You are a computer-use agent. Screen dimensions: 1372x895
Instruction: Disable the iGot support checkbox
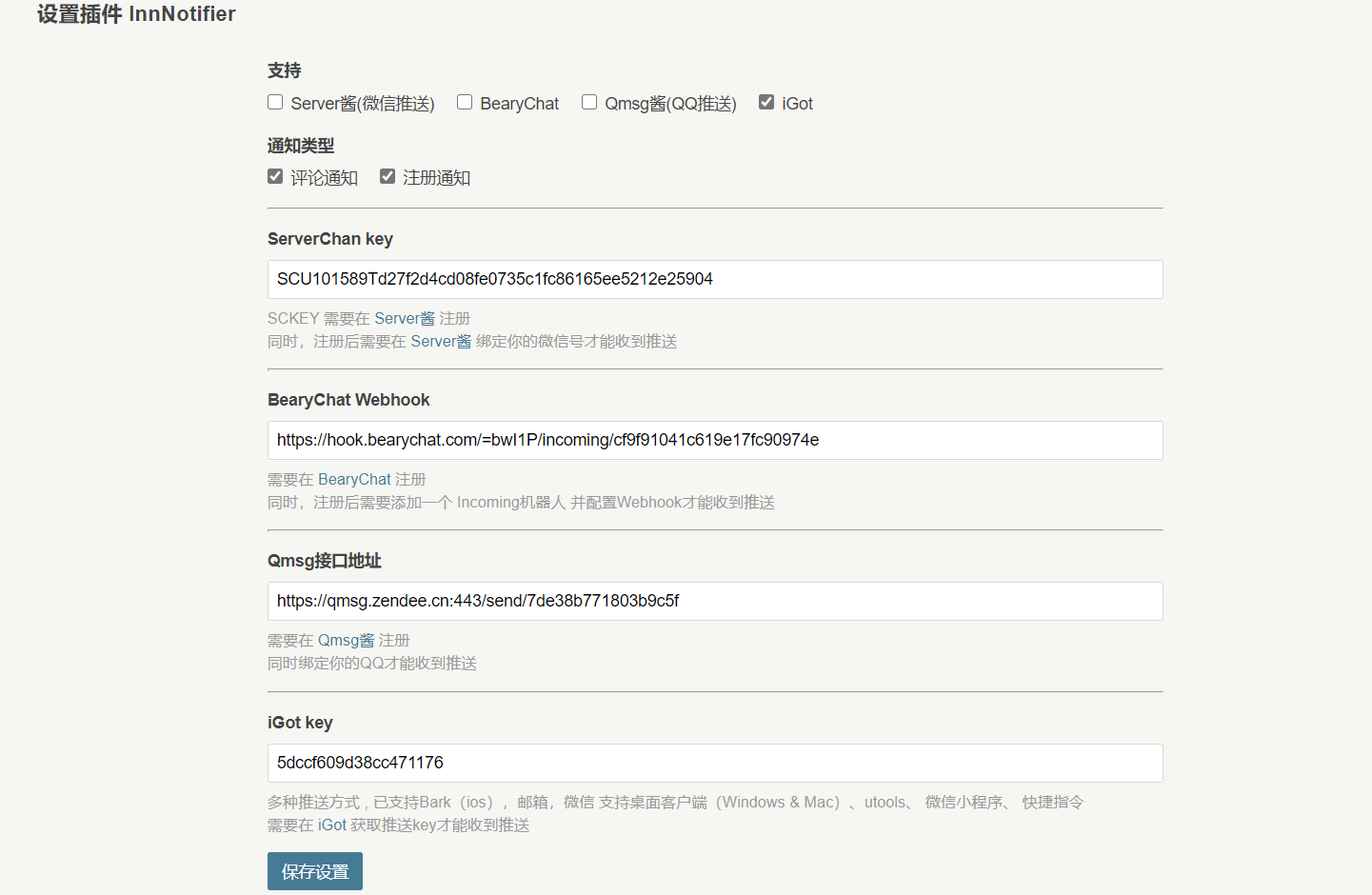766,101
